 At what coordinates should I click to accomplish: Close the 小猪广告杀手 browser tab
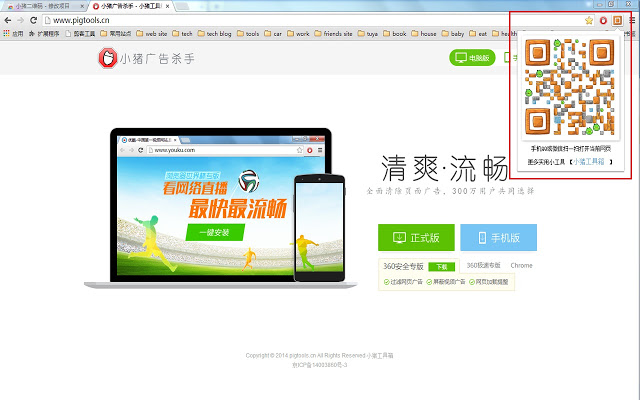[x=167, y=6]
